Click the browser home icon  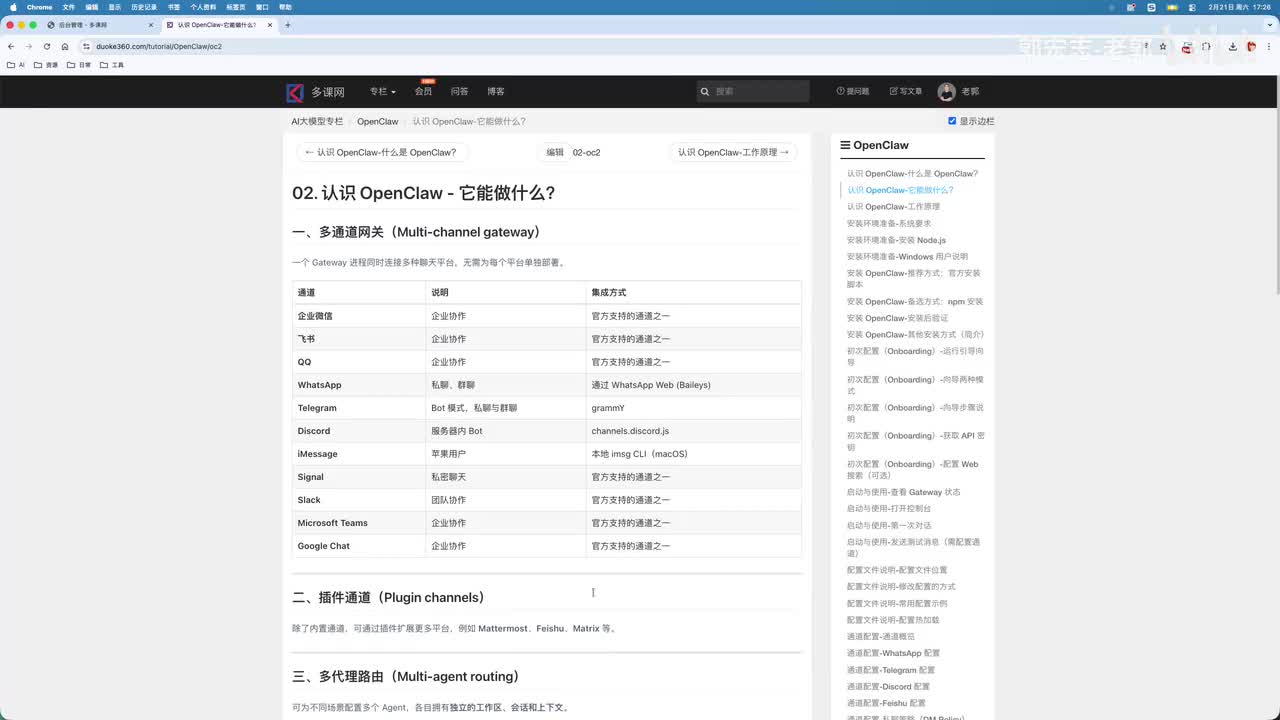coord(65,46)
